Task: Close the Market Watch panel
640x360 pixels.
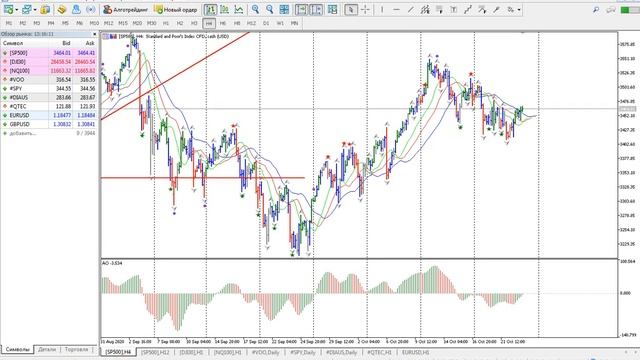Action: pos(95,34)
